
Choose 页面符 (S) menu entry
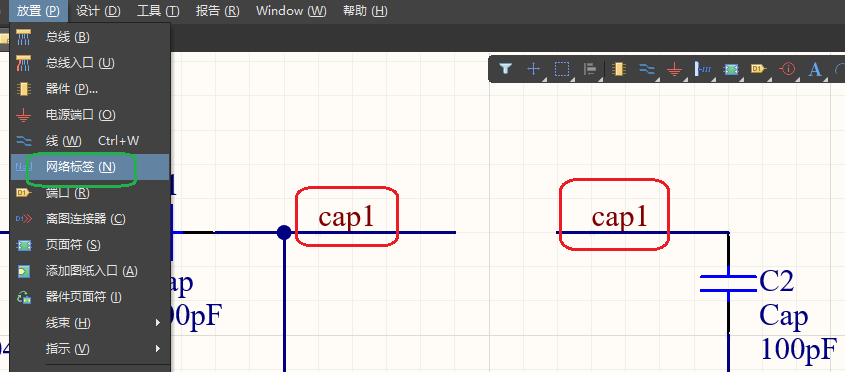coord(90,245)
